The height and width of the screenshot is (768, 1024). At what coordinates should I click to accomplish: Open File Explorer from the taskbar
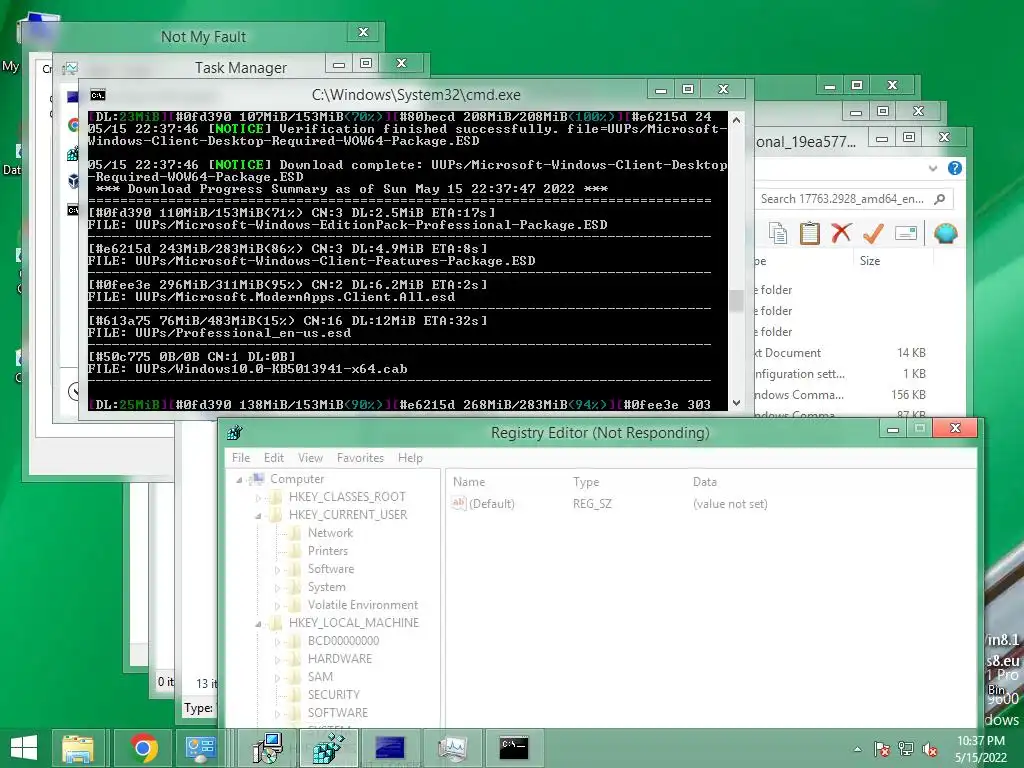click(x=78, y=748)
